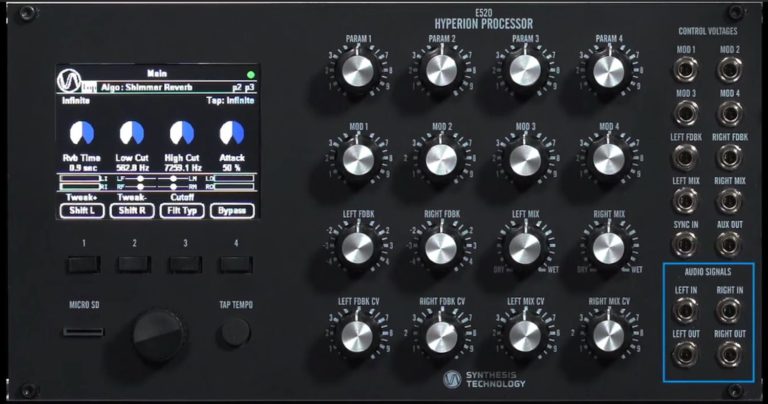Toggle the Bypass soft button
Viewport: 768px width, 404px height.
click(232, 211)
